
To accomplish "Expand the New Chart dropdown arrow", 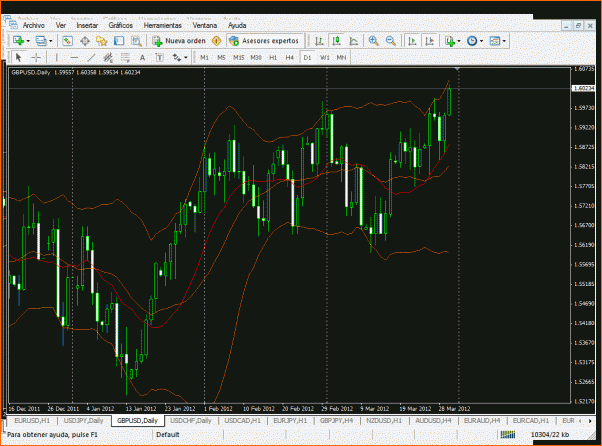I will point(28,41).
